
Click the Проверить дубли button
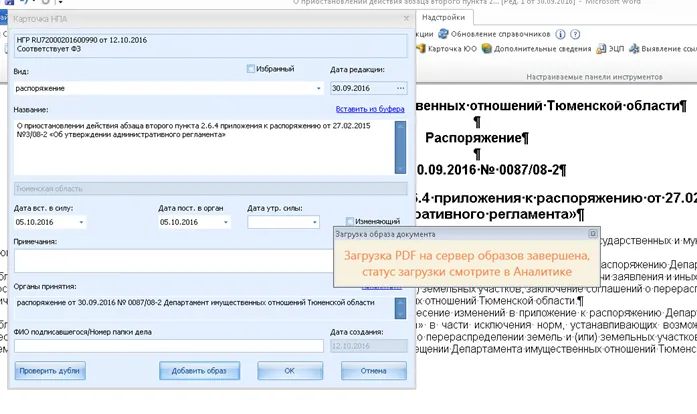click(x=50, y=370)
